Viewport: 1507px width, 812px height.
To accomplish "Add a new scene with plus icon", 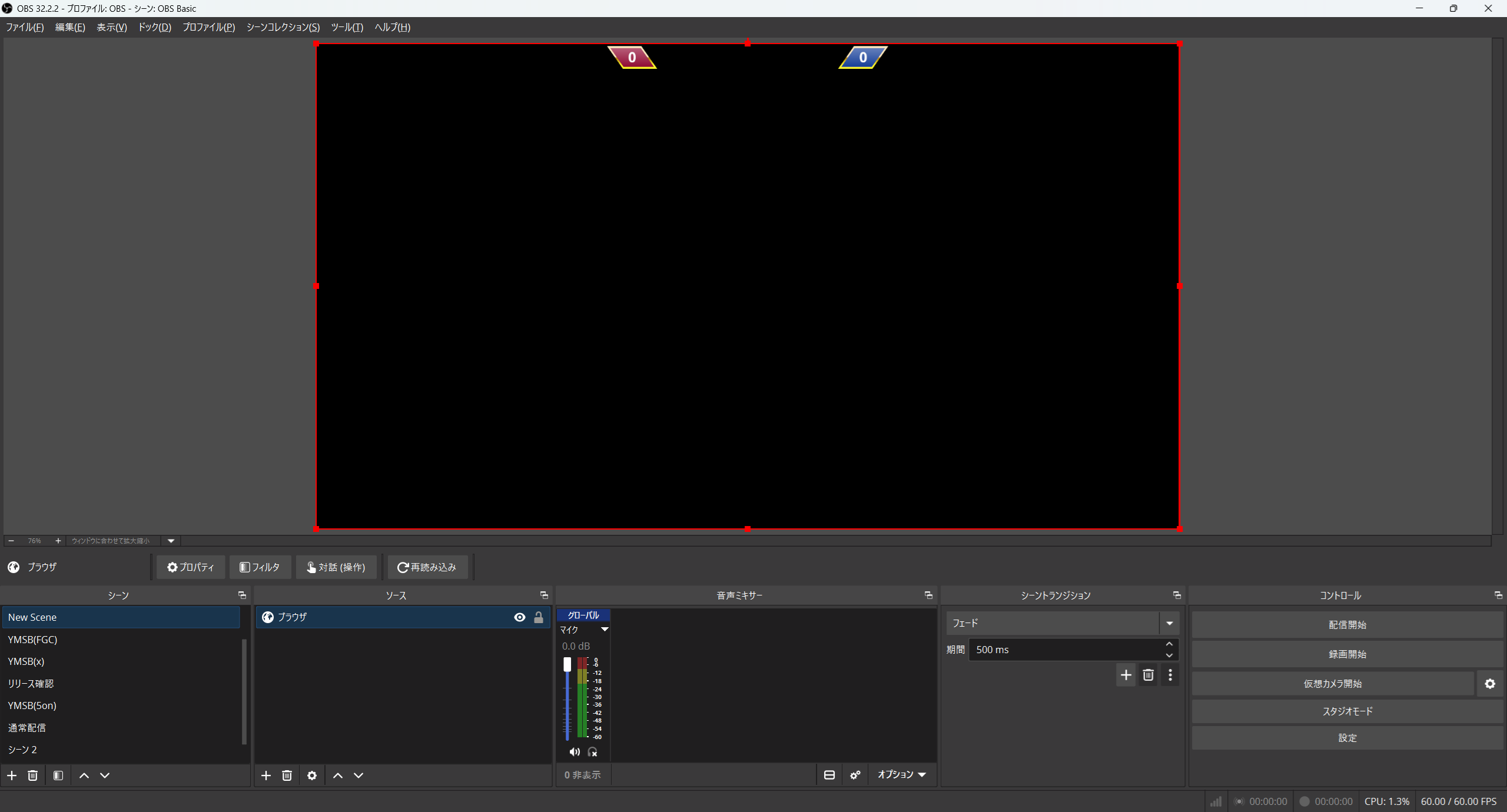I will [x=12, y=776].
